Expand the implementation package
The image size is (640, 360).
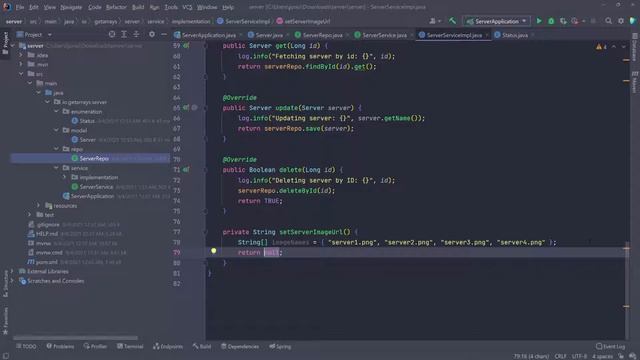click(x=64, y=177)
